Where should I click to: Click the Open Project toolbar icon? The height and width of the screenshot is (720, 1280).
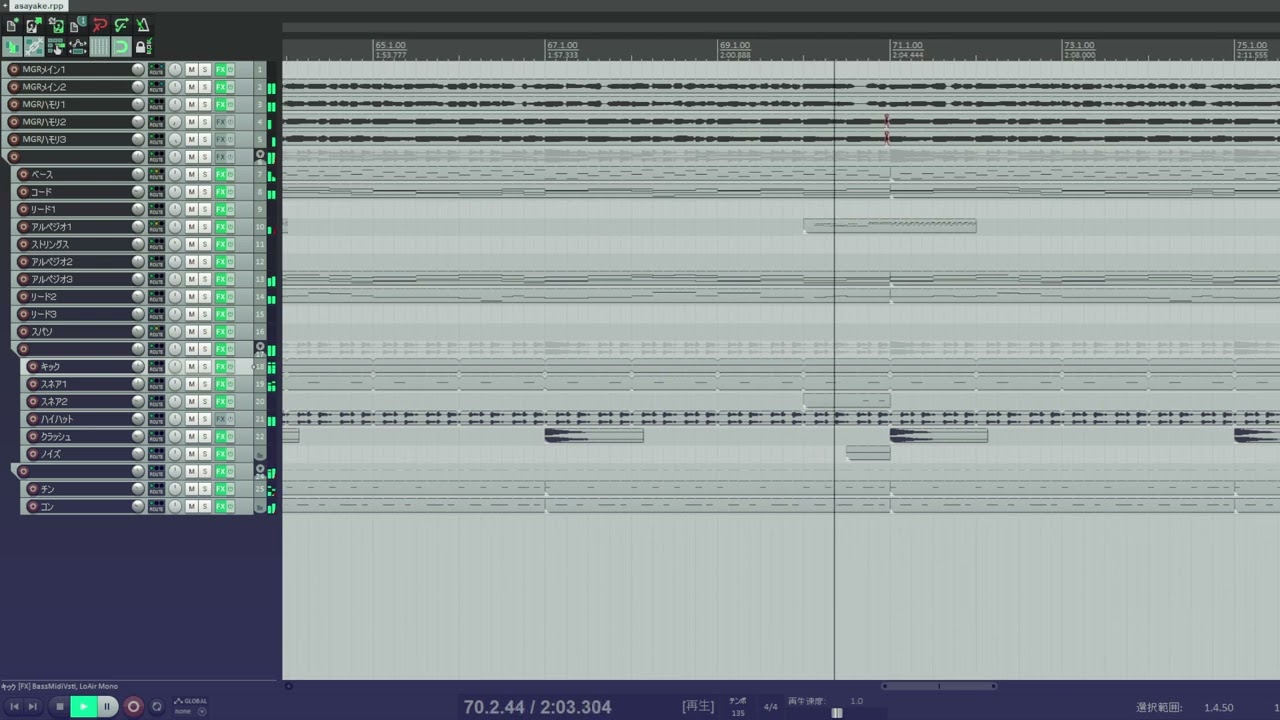35,25
